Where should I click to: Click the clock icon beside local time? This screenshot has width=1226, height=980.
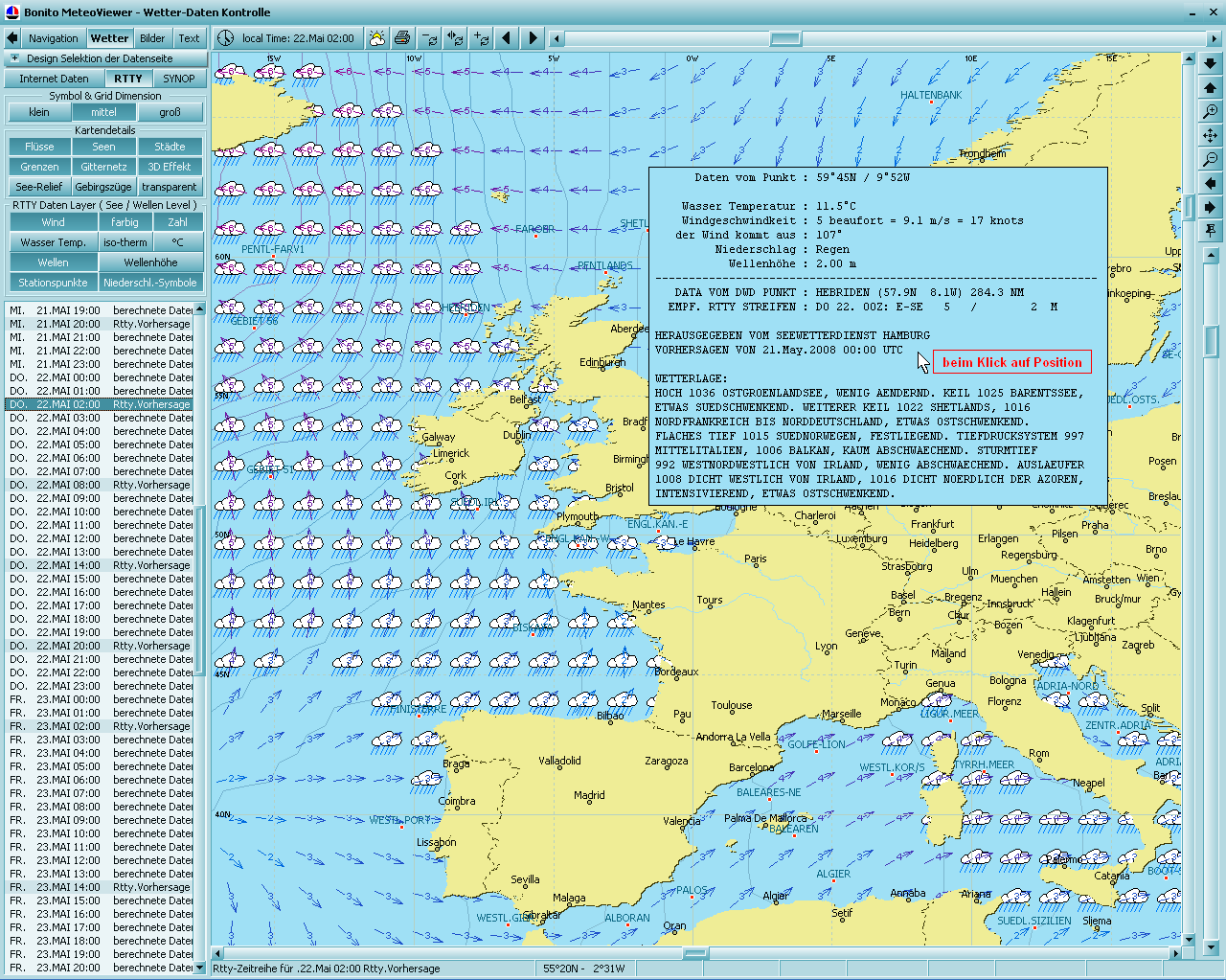point(225,38)
